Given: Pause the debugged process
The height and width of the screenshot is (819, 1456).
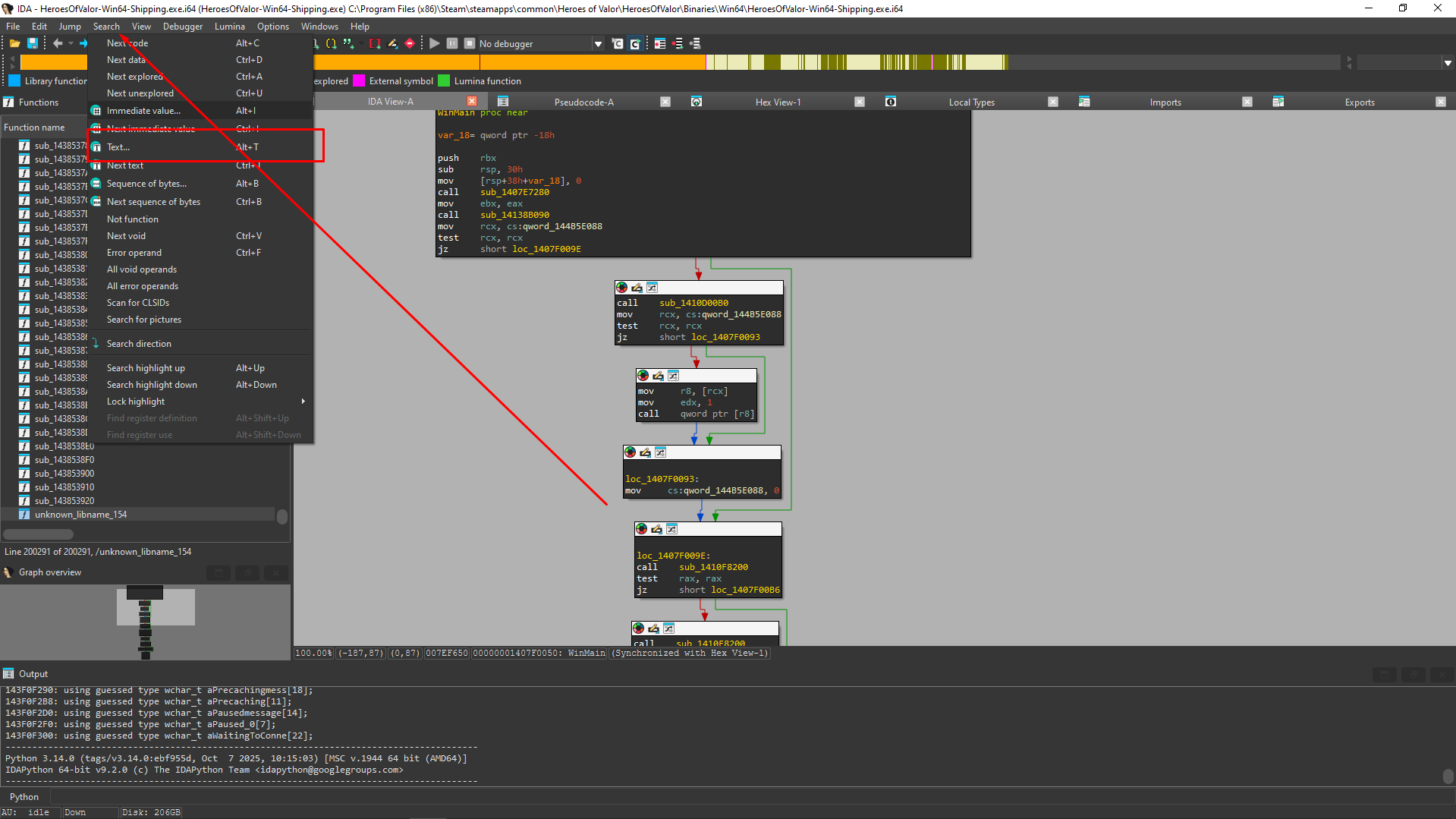Looking at the screenshot, I should (452, 43).
